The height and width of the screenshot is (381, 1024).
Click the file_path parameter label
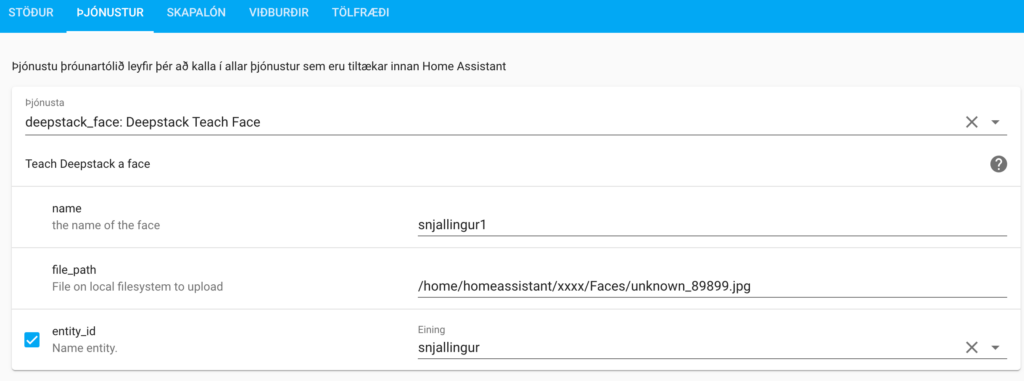coord(75,270)
